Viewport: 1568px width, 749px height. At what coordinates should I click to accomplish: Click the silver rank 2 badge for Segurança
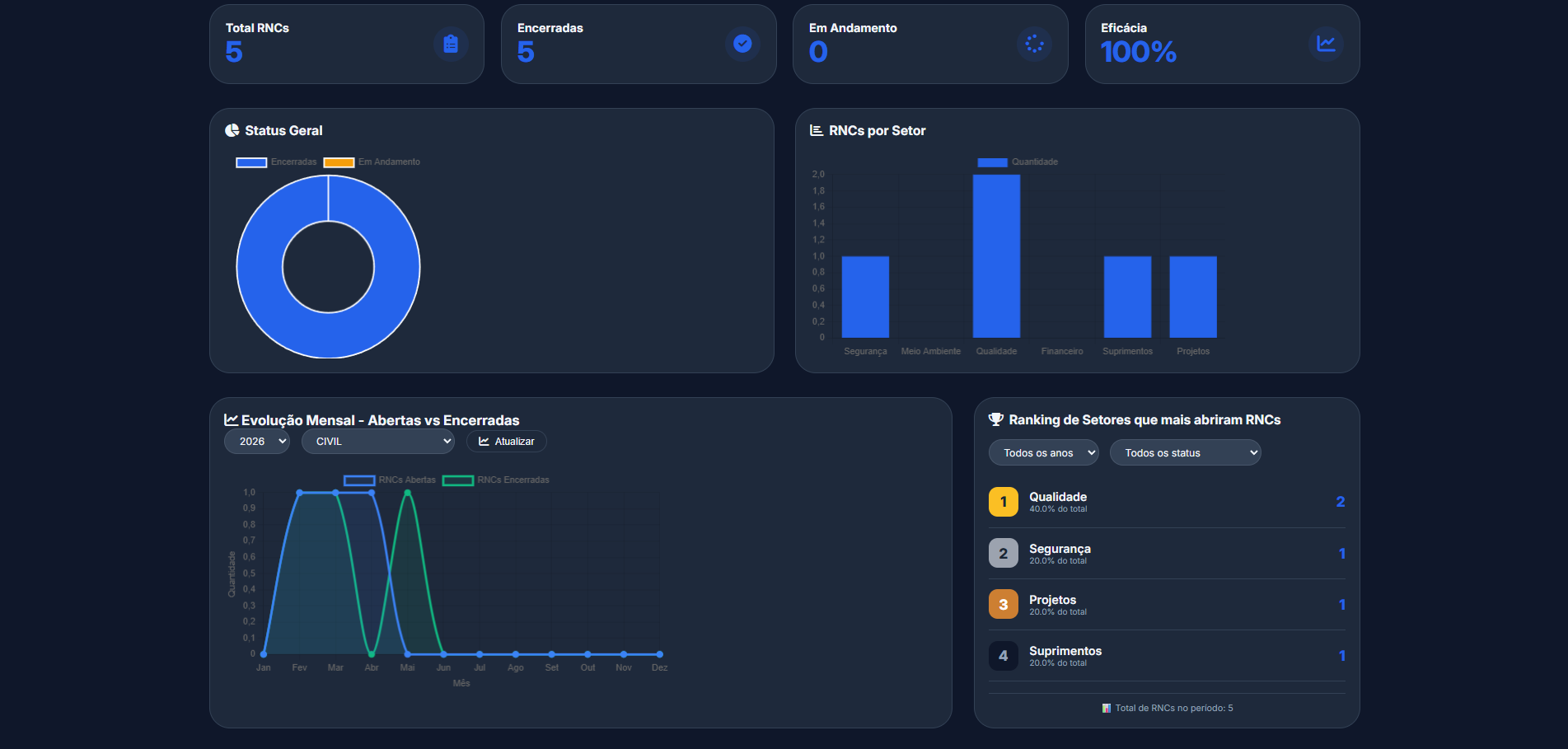(1004, 554)
